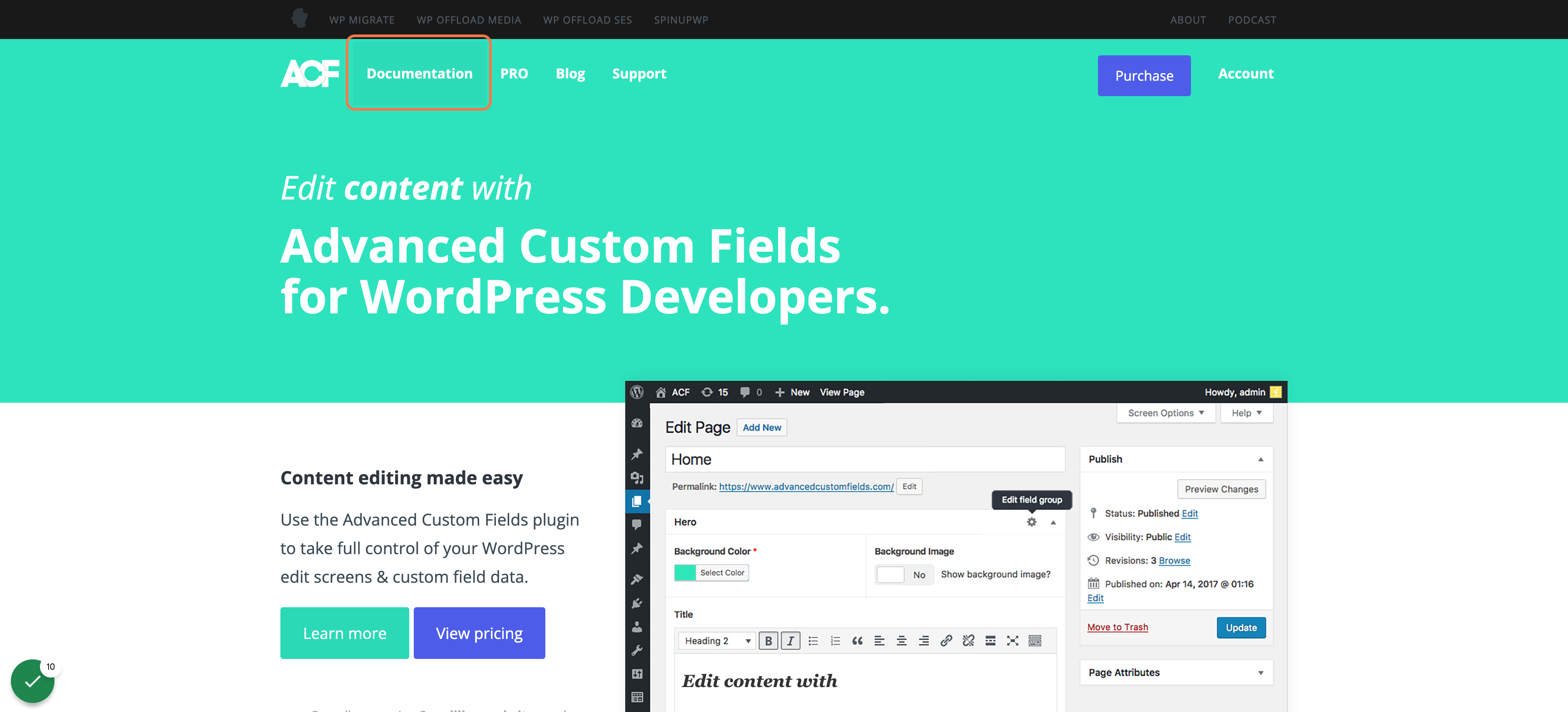This screenshot has height=712, width=1568.
Task: Toggle Italic formatting button
Action: [x=791, y=641]
